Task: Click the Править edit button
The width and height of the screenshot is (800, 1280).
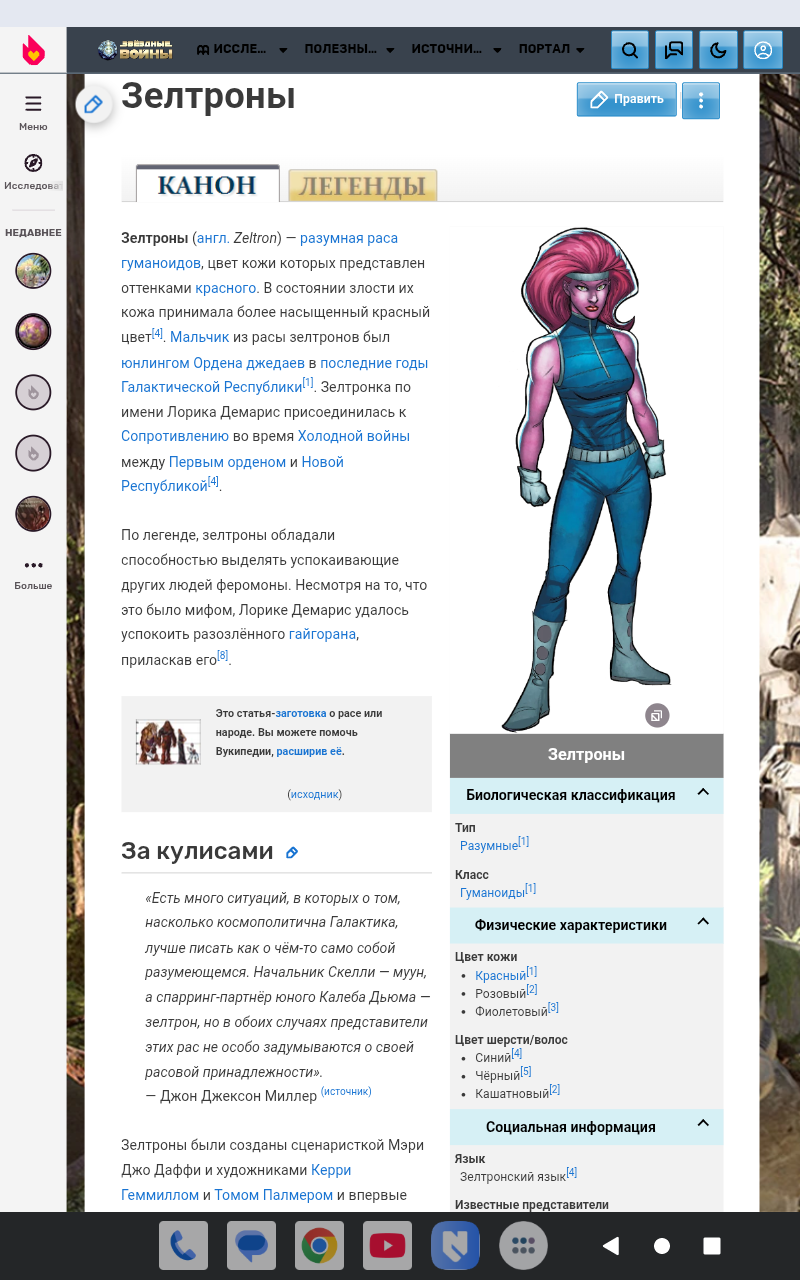Action: click(x=627, y=99)
